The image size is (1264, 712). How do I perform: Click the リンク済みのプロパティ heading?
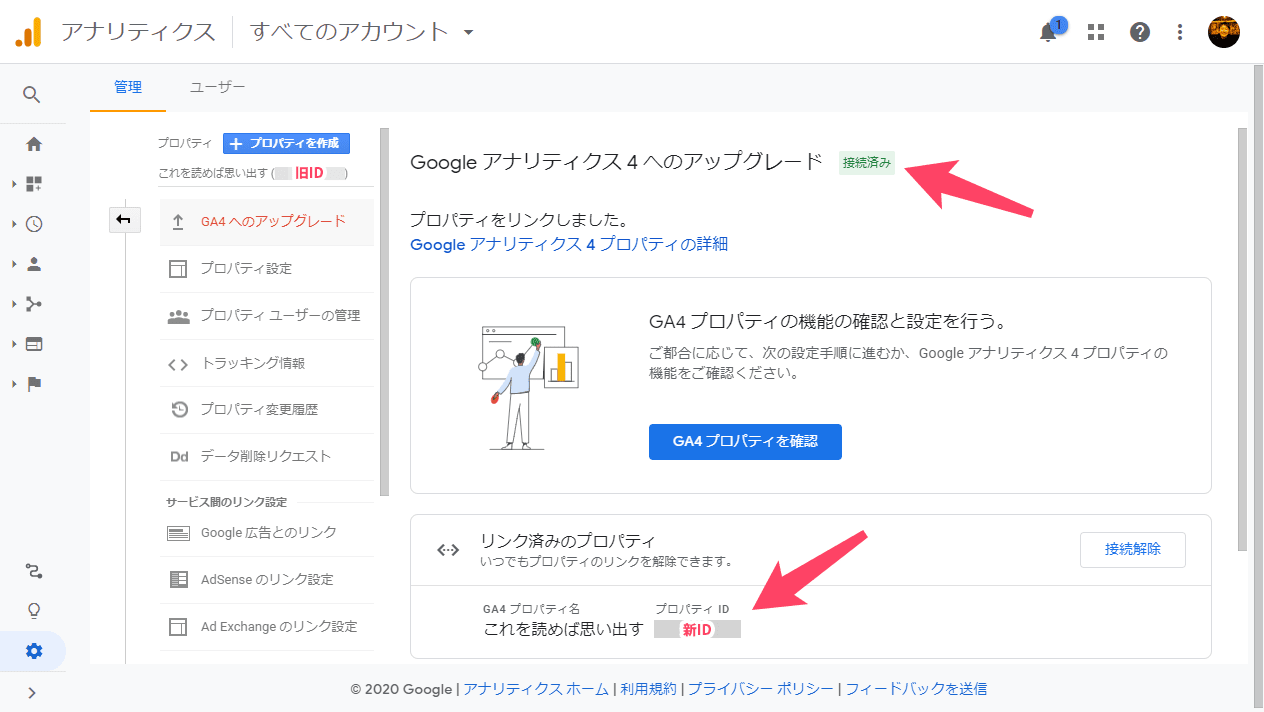pyautogui.click(x=568, y=541)
